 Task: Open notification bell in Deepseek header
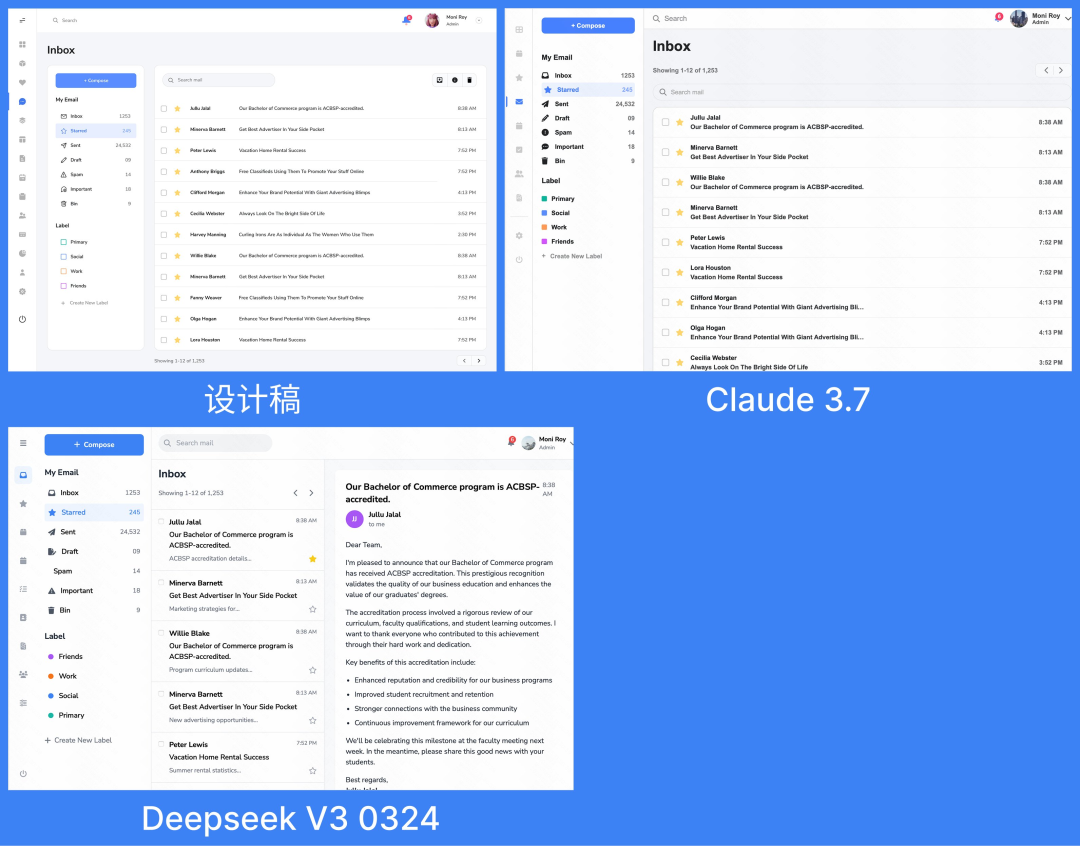(512, 441)
